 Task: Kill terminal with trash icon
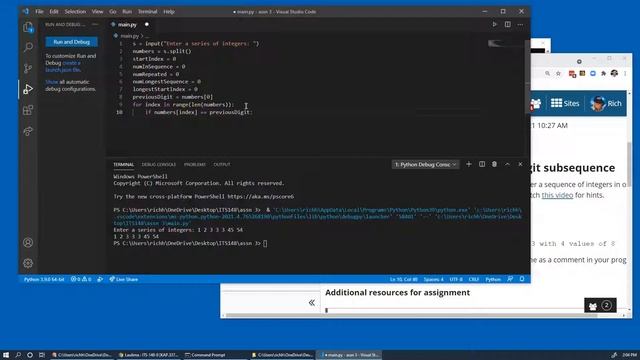(x=494, y=164)
